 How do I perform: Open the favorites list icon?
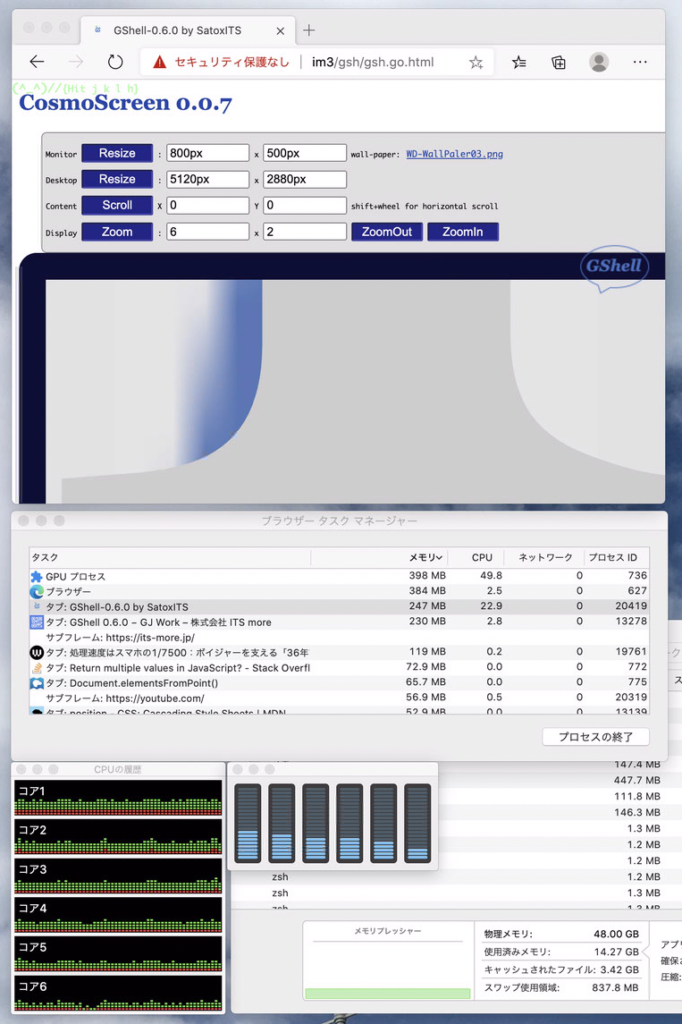[519, 62]
